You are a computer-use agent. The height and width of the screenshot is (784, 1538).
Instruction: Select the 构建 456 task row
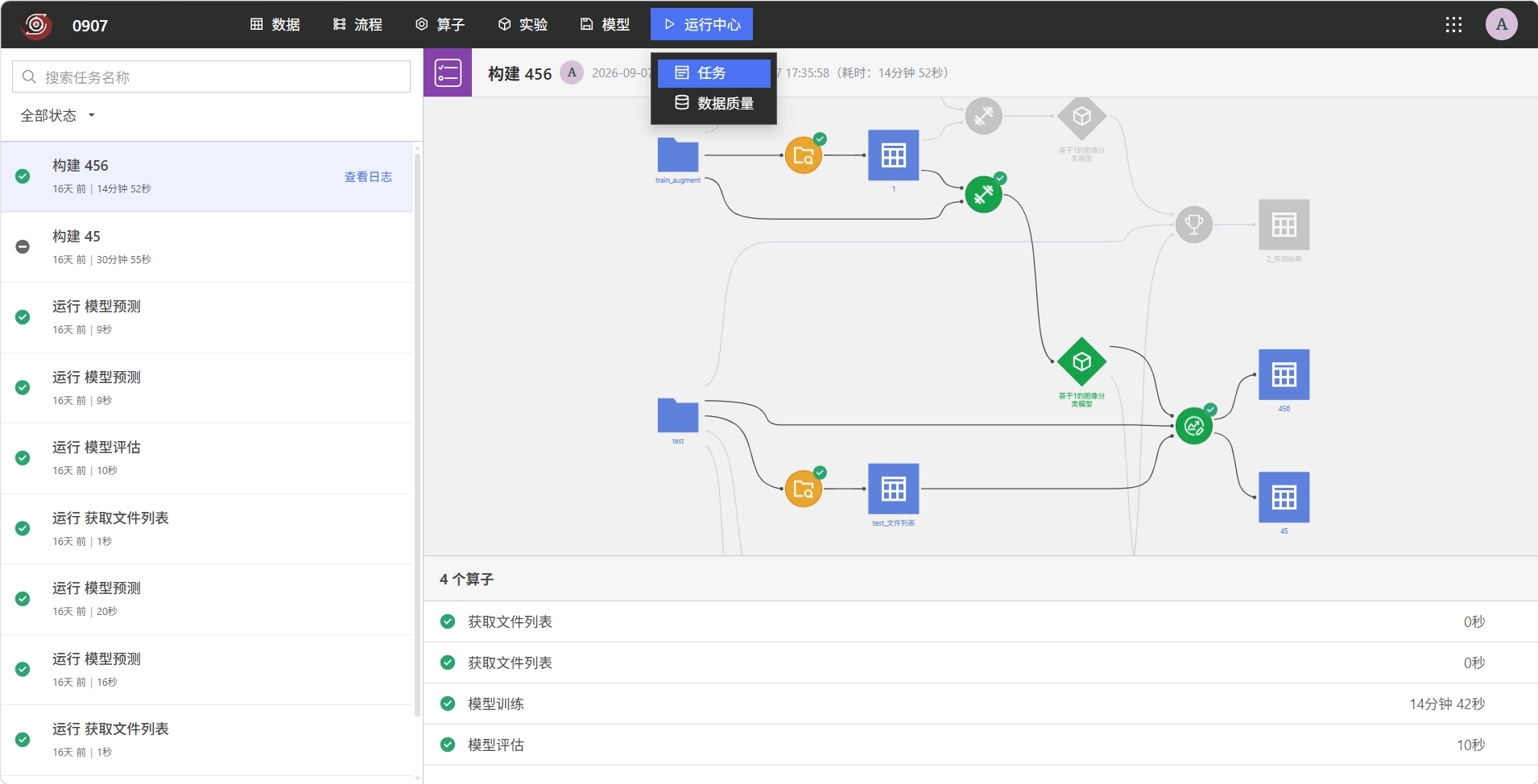coord(207,177)
